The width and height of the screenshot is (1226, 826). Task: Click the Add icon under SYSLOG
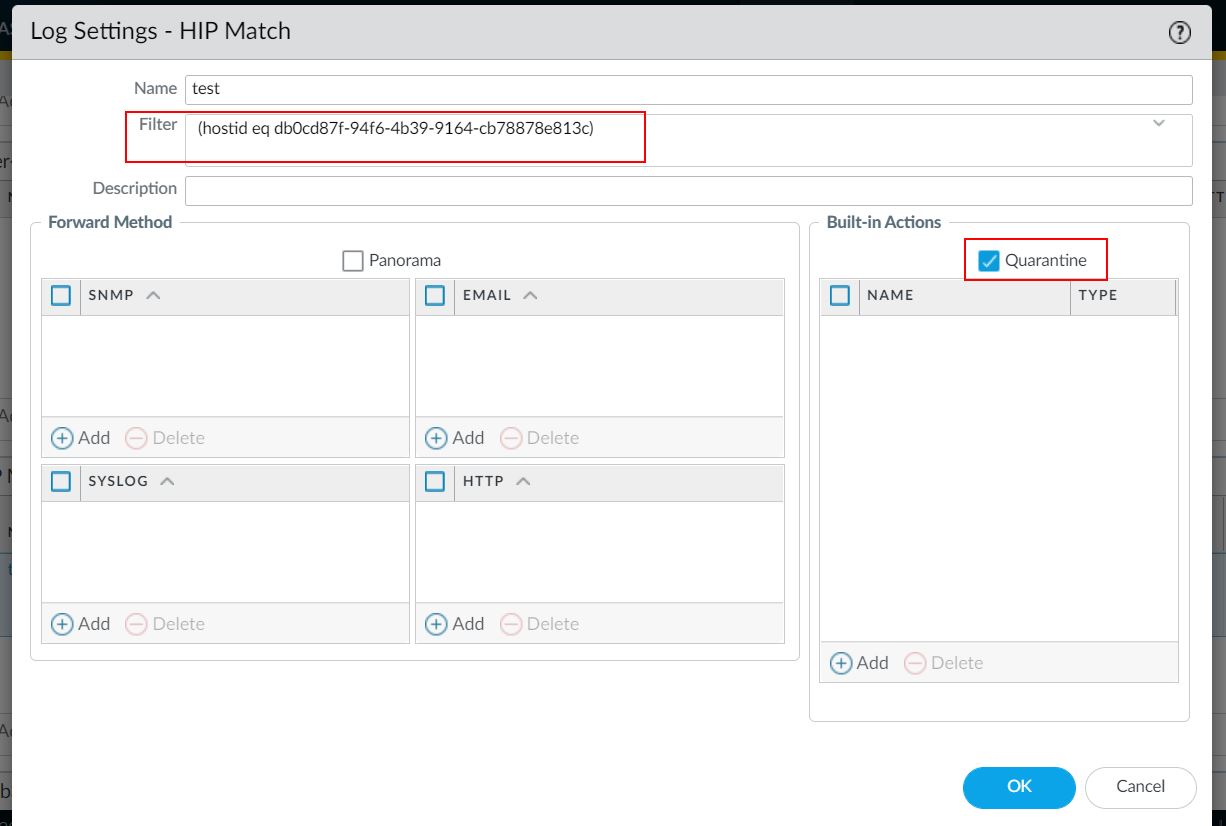click(62, 624)
